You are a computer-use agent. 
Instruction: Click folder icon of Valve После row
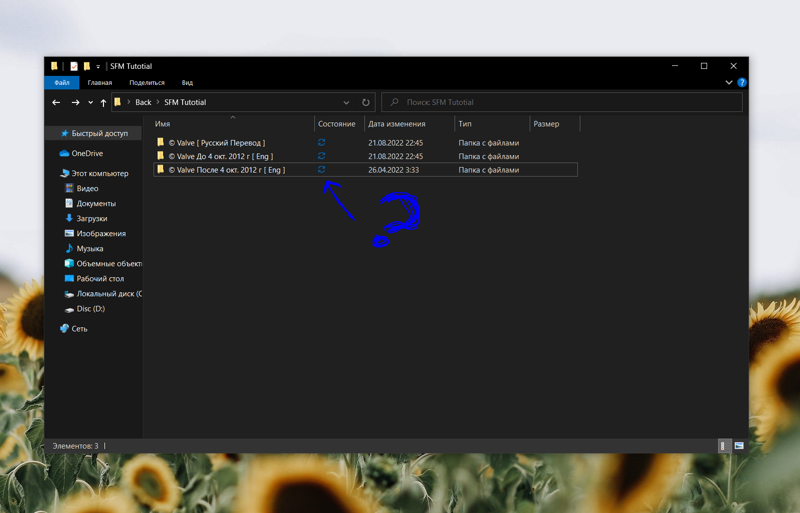click(160, 169)
